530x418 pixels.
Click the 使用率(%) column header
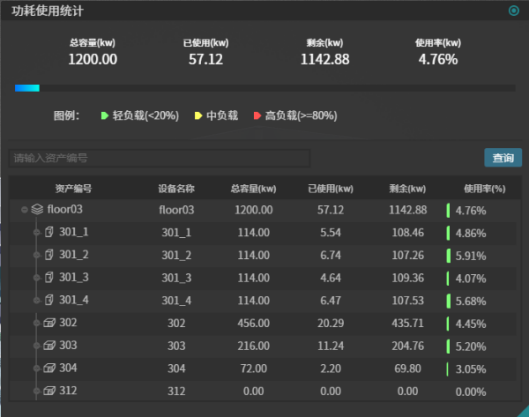[484, 189]
